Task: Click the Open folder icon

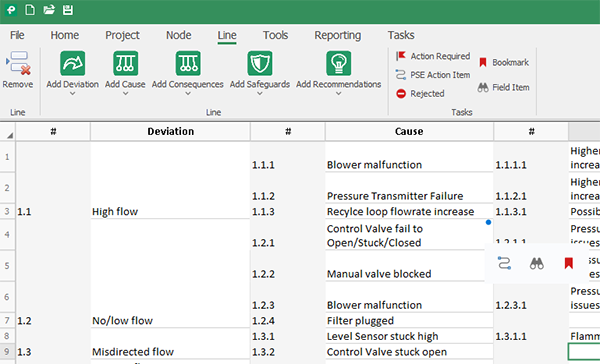Action: pyautogui.click(x=49, y=10)
